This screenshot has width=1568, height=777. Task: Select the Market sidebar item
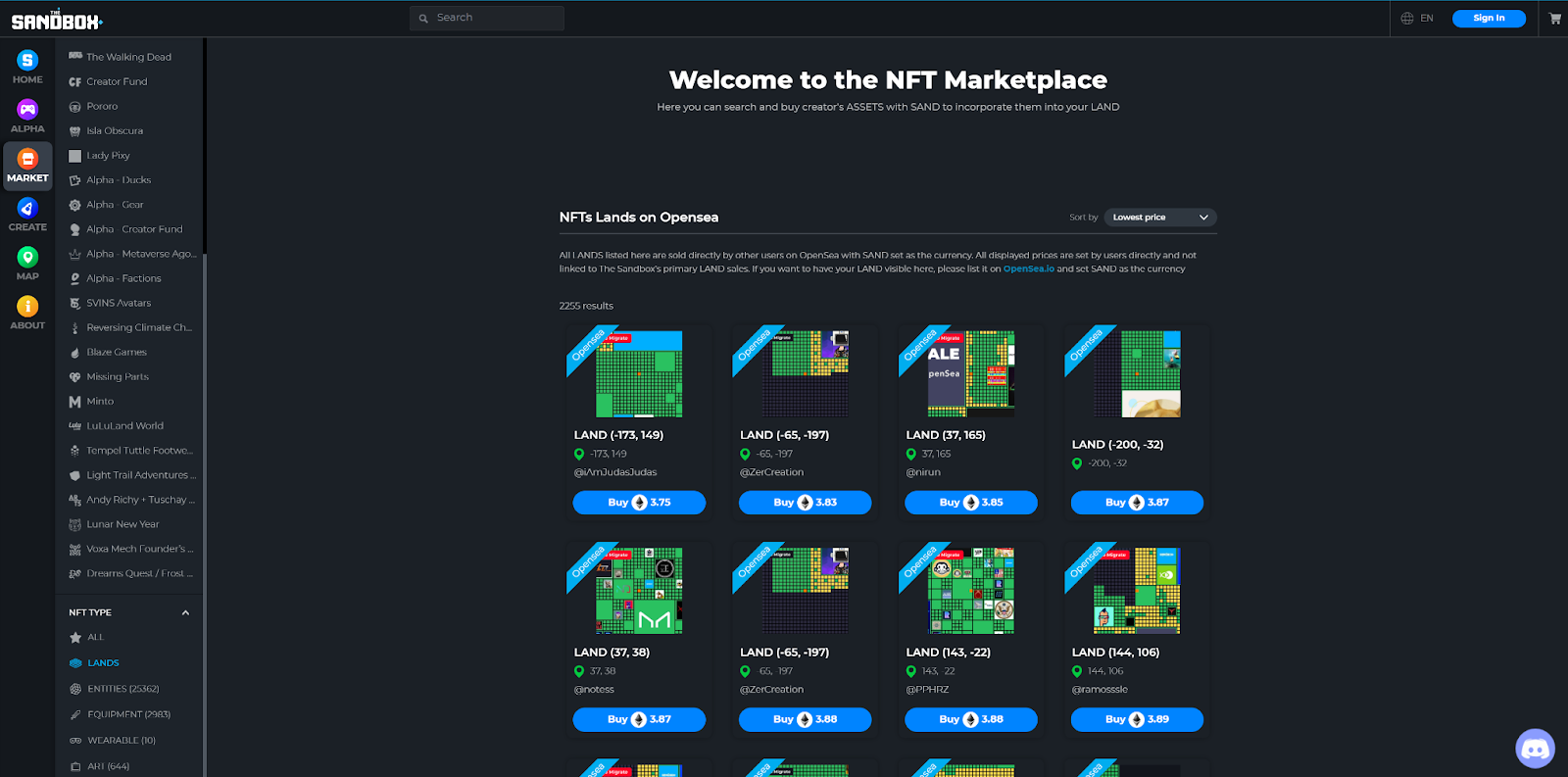pyautogui.click(x=27, y=166)
